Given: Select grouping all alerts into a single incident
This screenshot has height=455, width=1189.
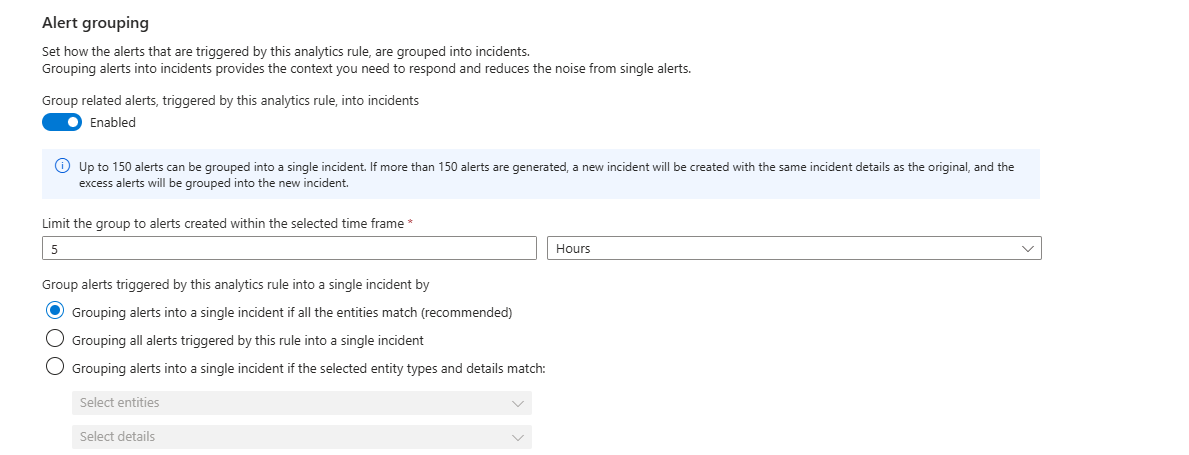Looking at the screenshot, I should click(55, 339).
